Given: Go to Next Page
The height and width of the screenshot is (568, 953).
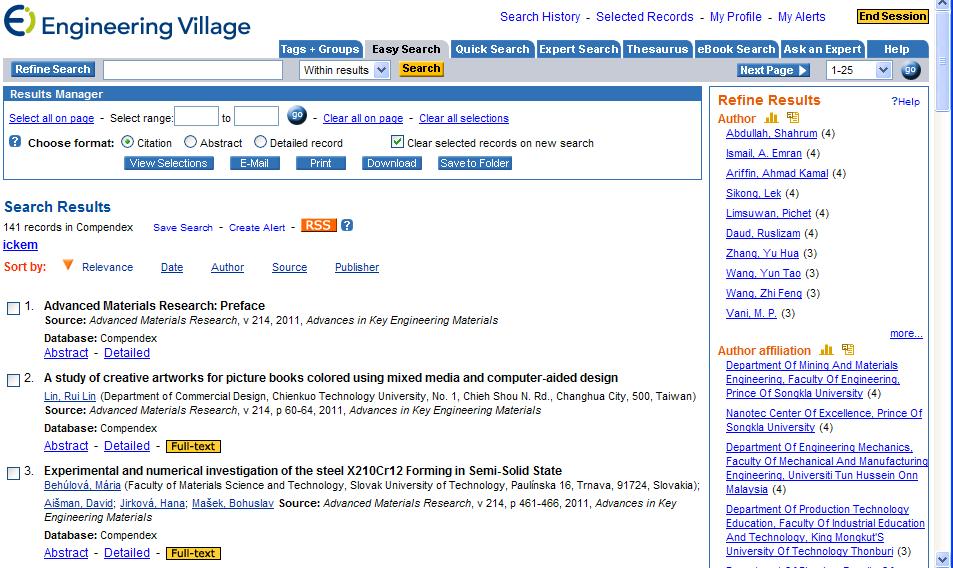Looking at the screenshot, I should (x=773, y=70).
